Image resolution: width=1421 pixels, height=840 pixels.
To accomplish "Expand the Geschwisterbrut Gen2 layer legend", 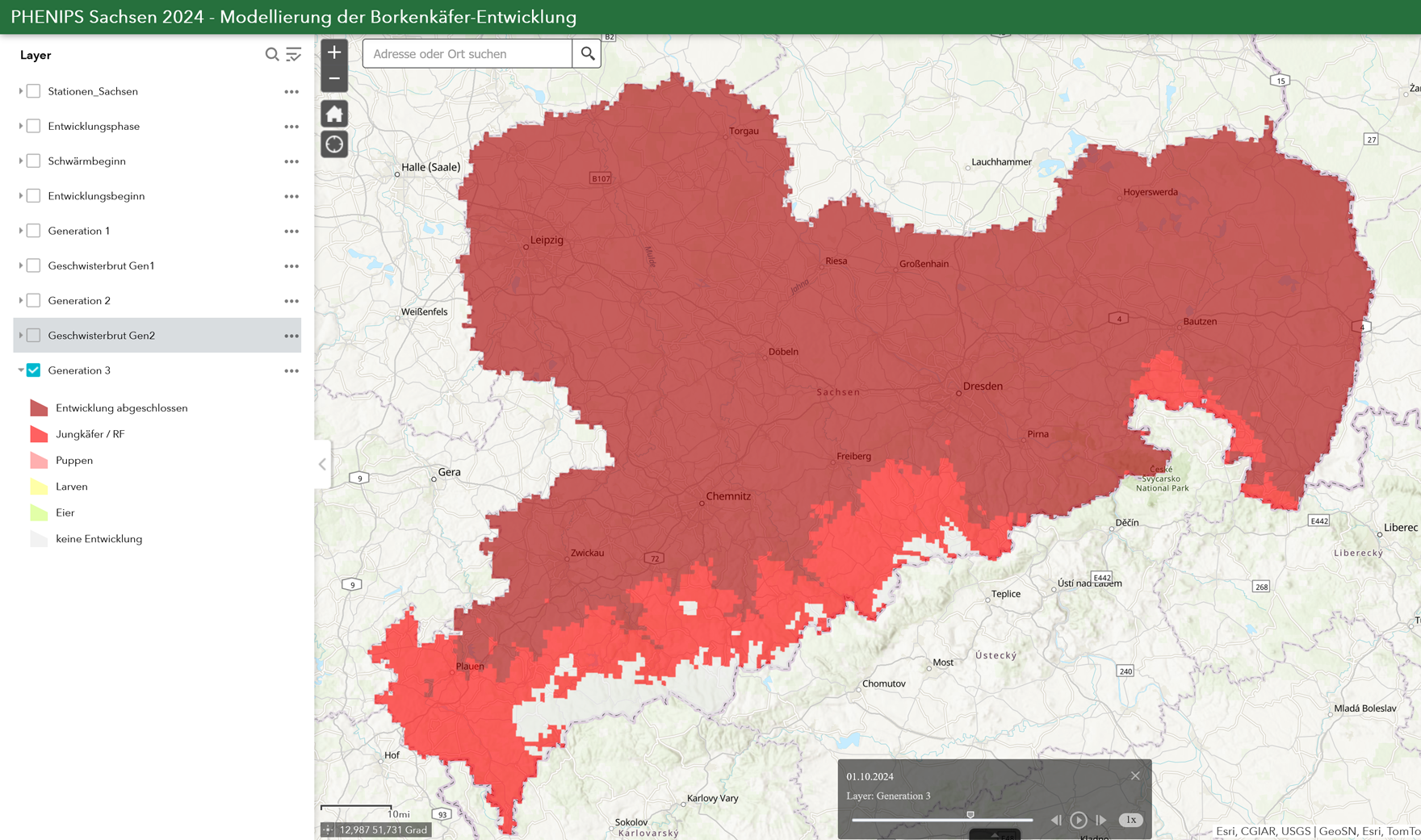I will [x=20, y=335].
